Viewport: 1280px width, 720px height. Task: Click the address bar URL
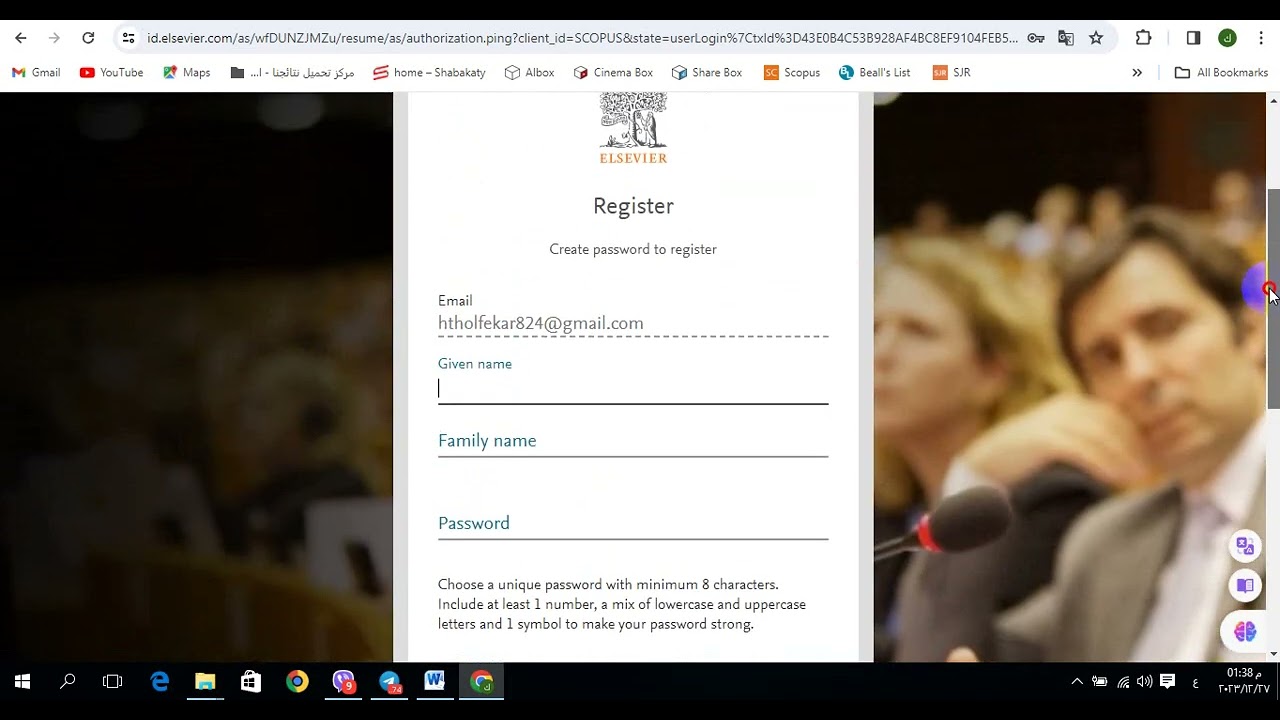(x=582, y=38)
